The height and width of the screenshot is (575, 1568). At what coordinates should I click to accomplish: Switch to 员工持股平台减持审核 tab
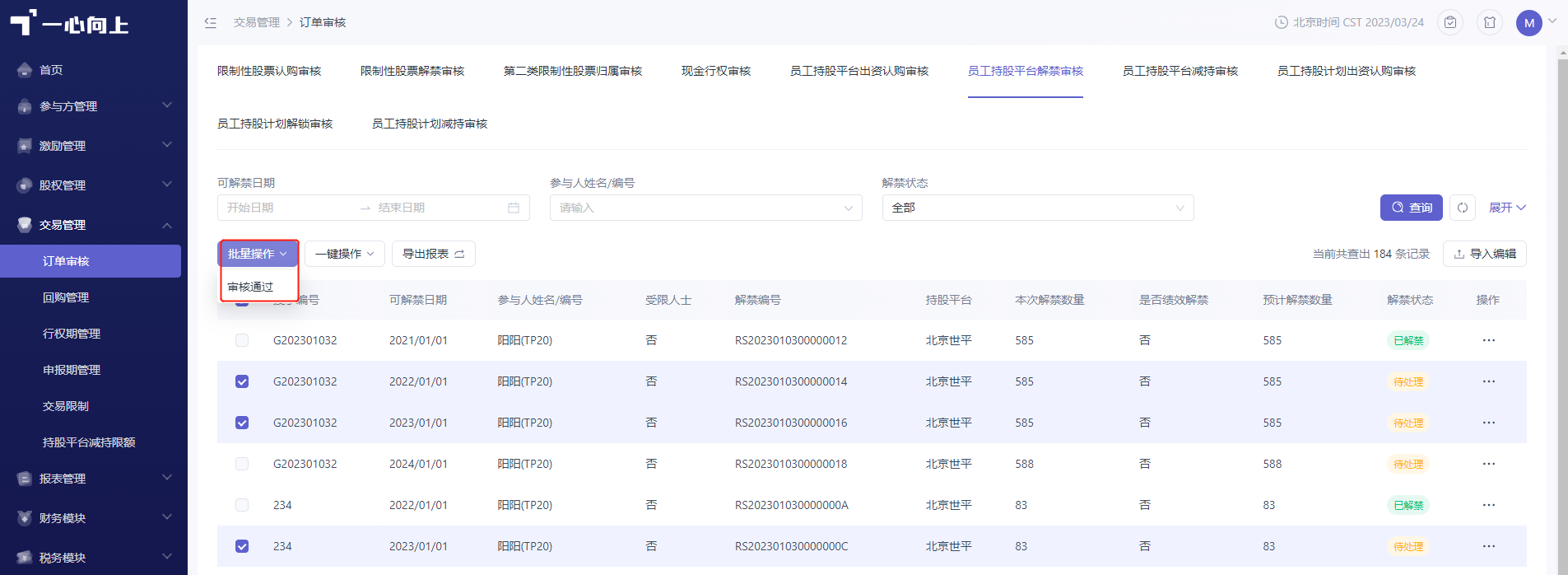[x=1180, y=71]
